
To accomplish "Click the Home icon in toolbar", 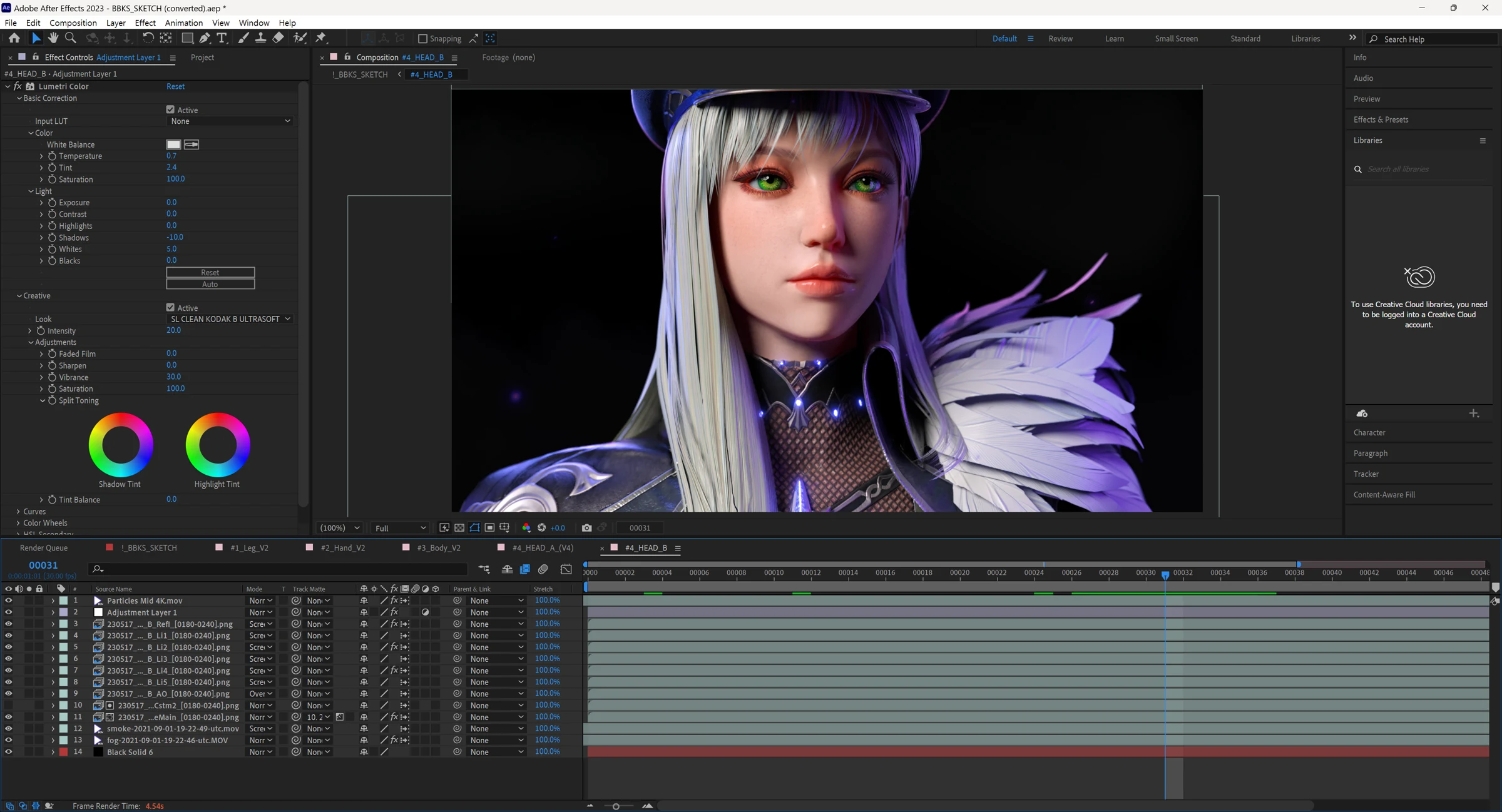I will click(14, 38).
